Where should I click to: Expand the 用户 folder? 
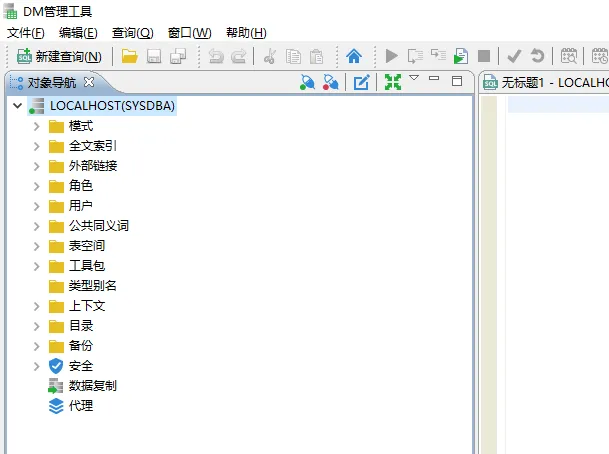[x=37, y=206]
